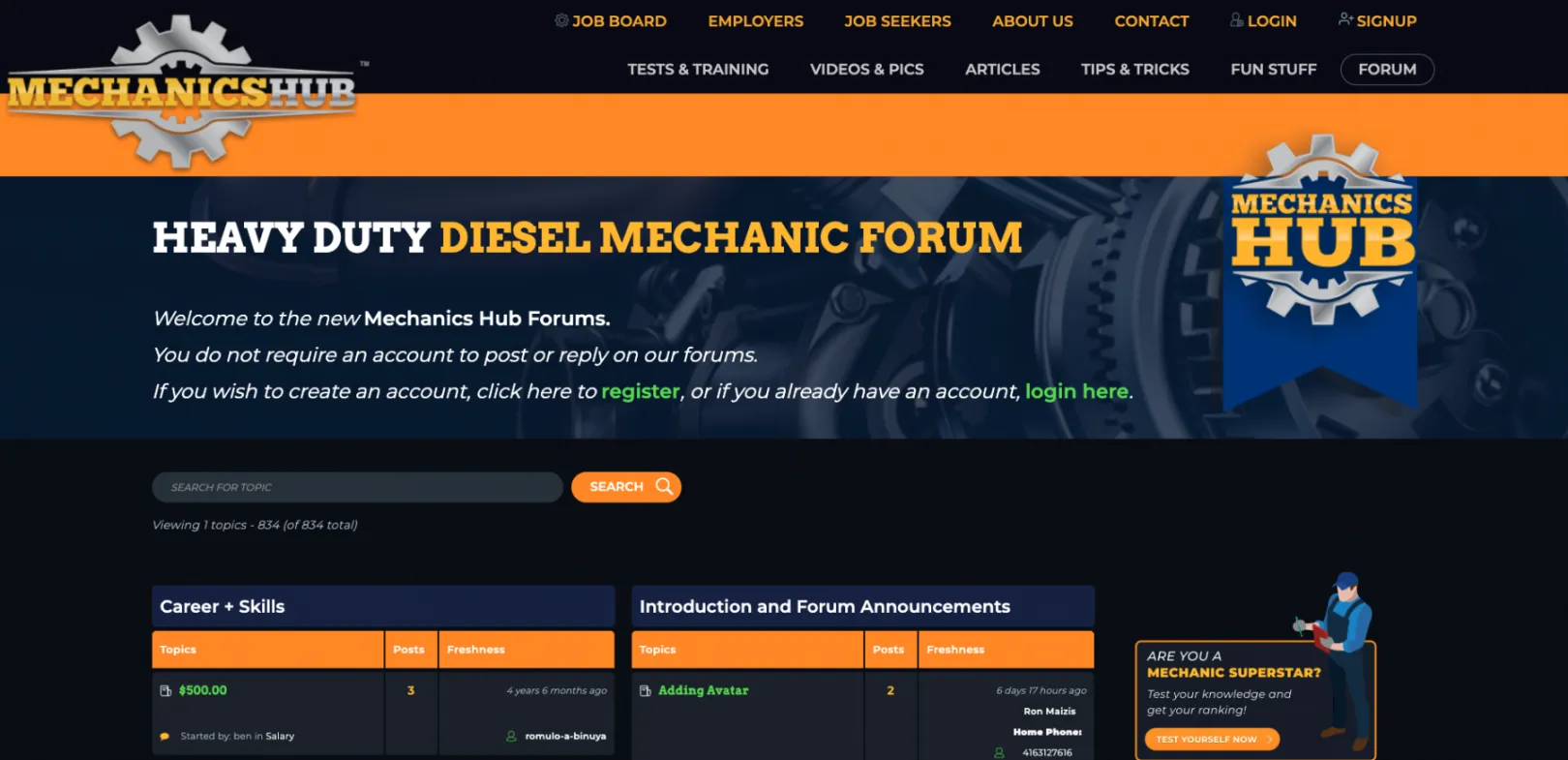The height and width of the screenshot is (760, 1568).
Task: Open the Forum tab in navigation
Action: (x=1386, y=70)
